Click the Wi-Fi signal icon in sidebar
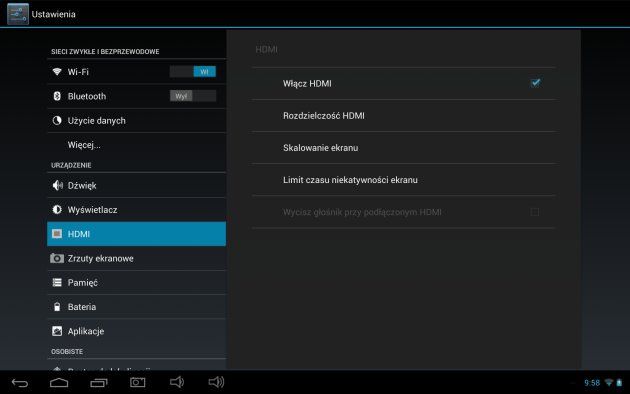 pyautogui.click(x=57, y=71)
